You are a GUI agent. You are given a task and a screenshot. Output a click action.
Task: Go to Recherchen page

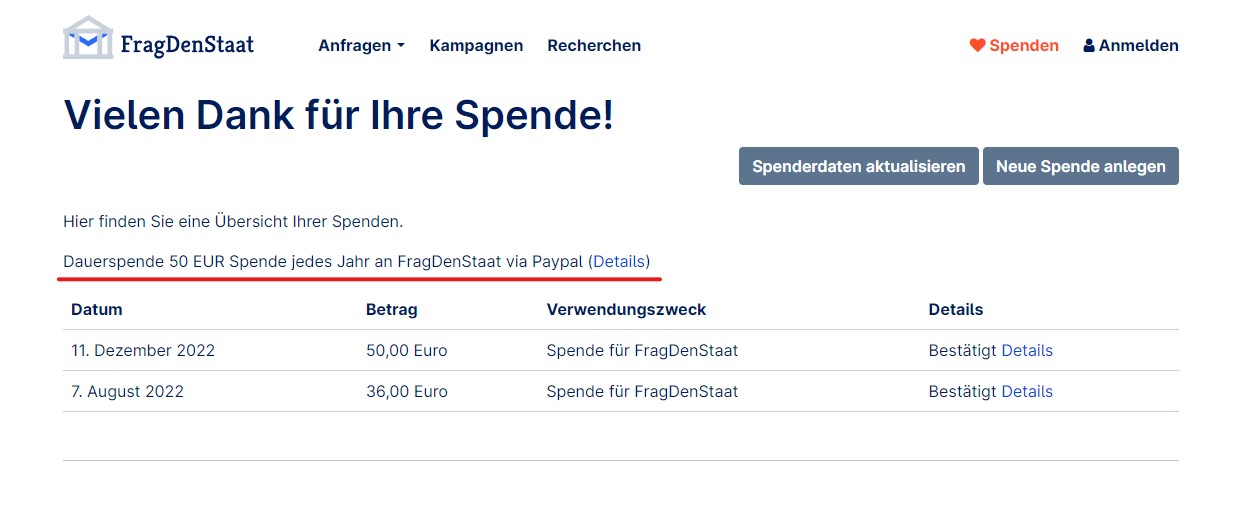pyautogui.click(x=594, y=46)
